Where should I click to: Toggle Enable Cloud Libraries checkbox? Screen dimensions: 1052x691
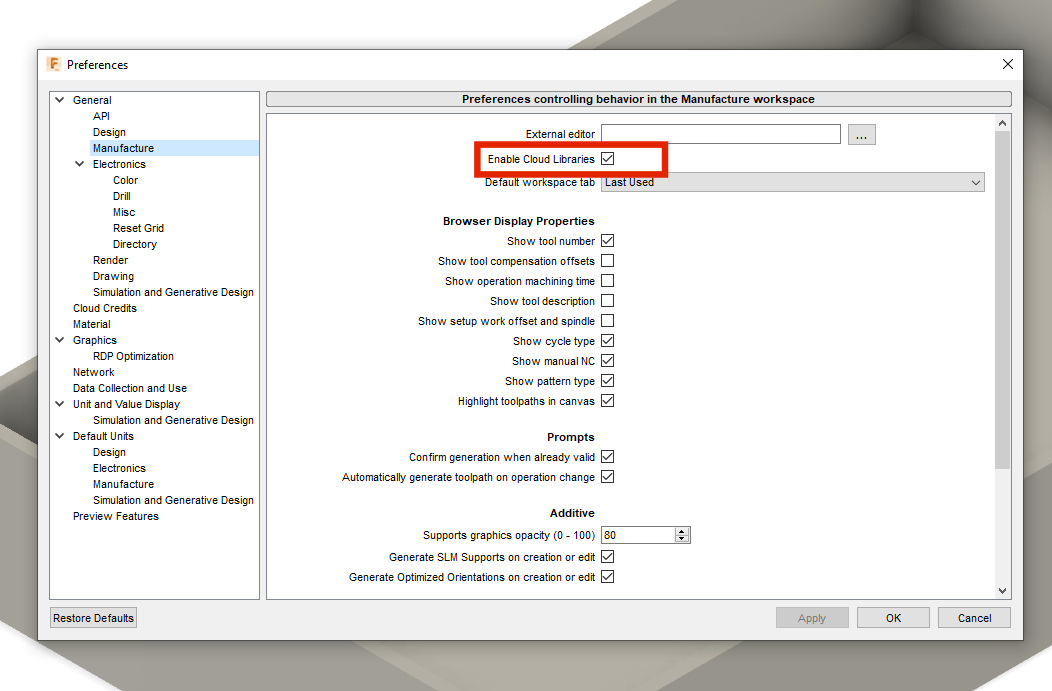(607, 159)
